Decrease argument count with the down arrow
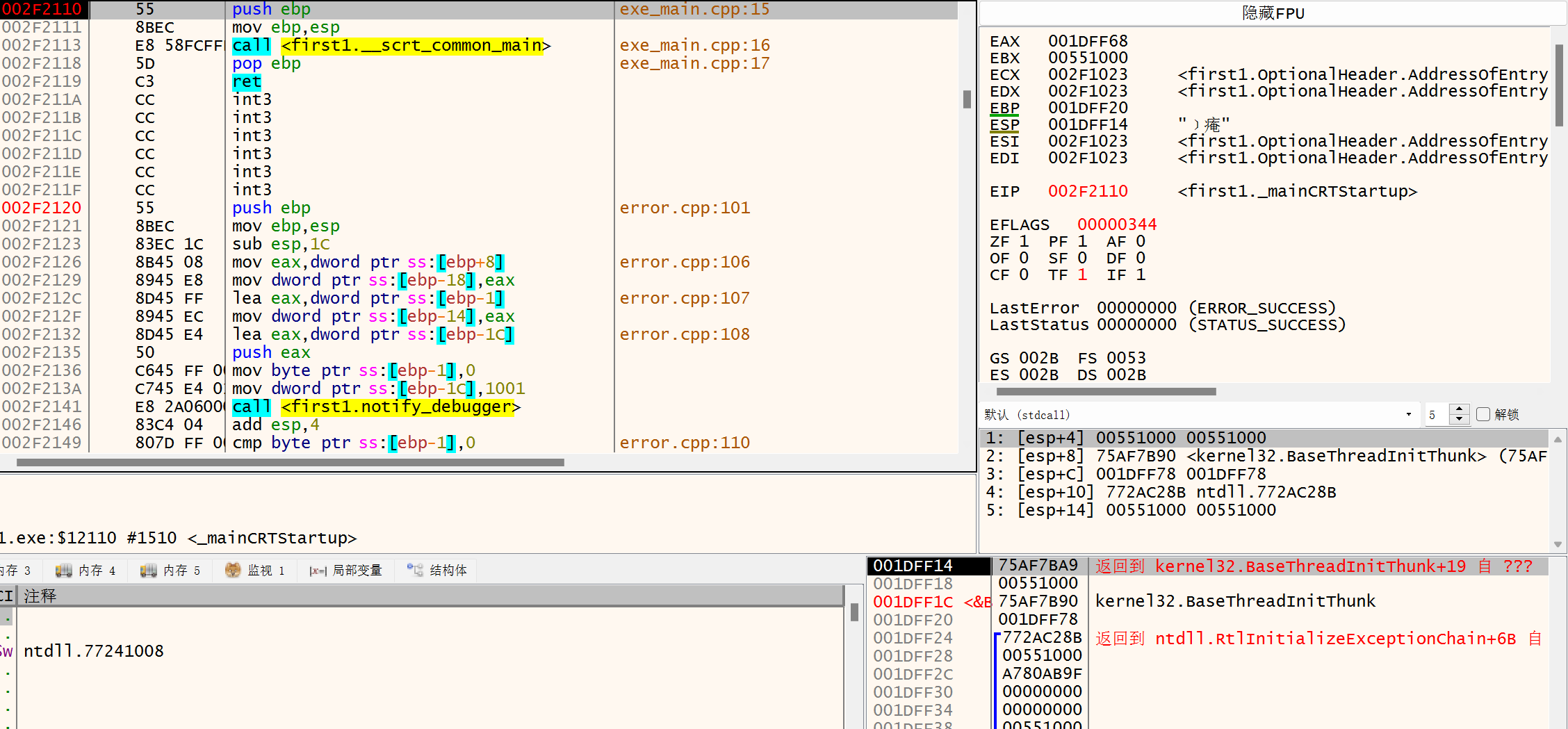1568x729 pixels. pos(1460,420)
